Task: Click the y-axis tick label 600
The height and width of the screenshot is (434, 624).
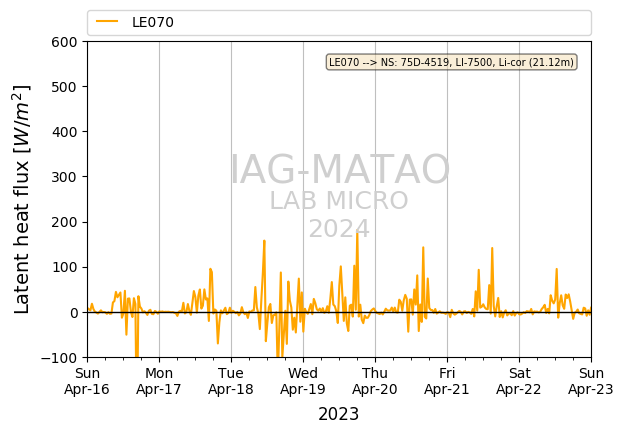Action: click(x=64, y=42)
